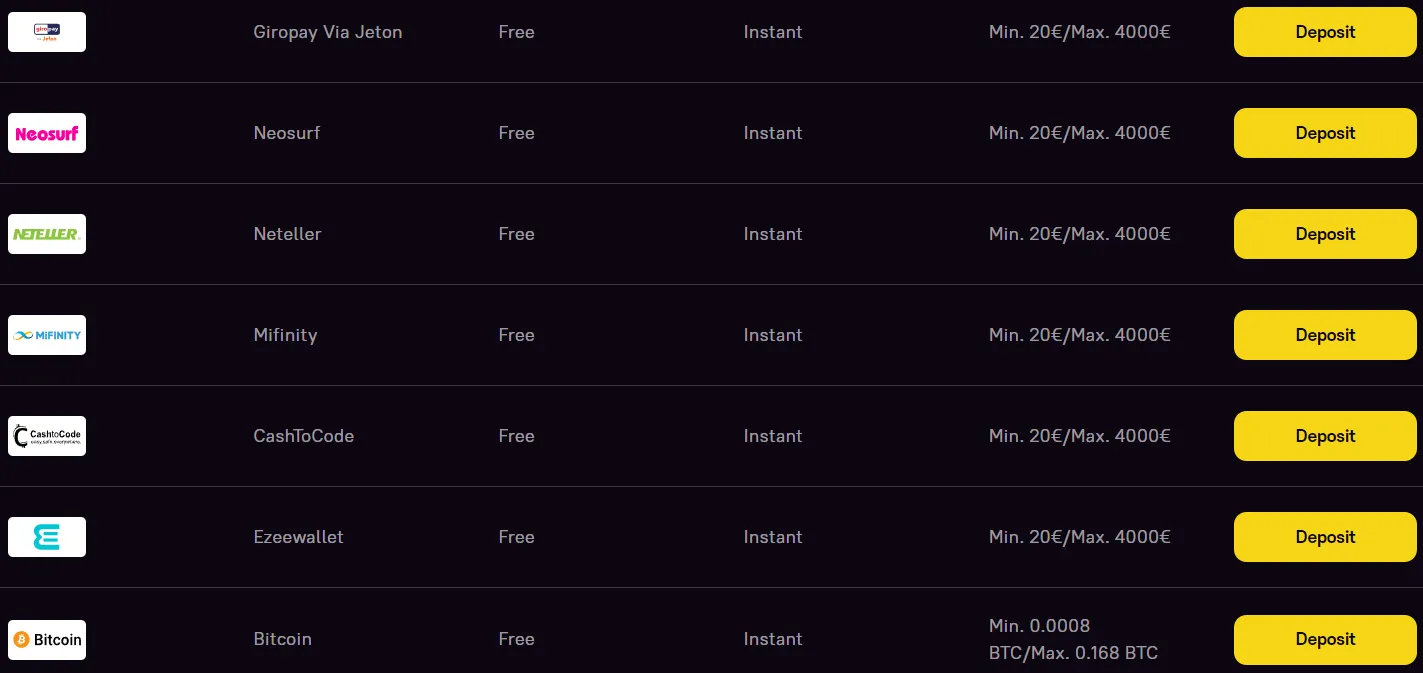The width and height of the screenshot is (1423, 673).
Task: Deposit using Bitcoin button
Action: (1325, 639)
